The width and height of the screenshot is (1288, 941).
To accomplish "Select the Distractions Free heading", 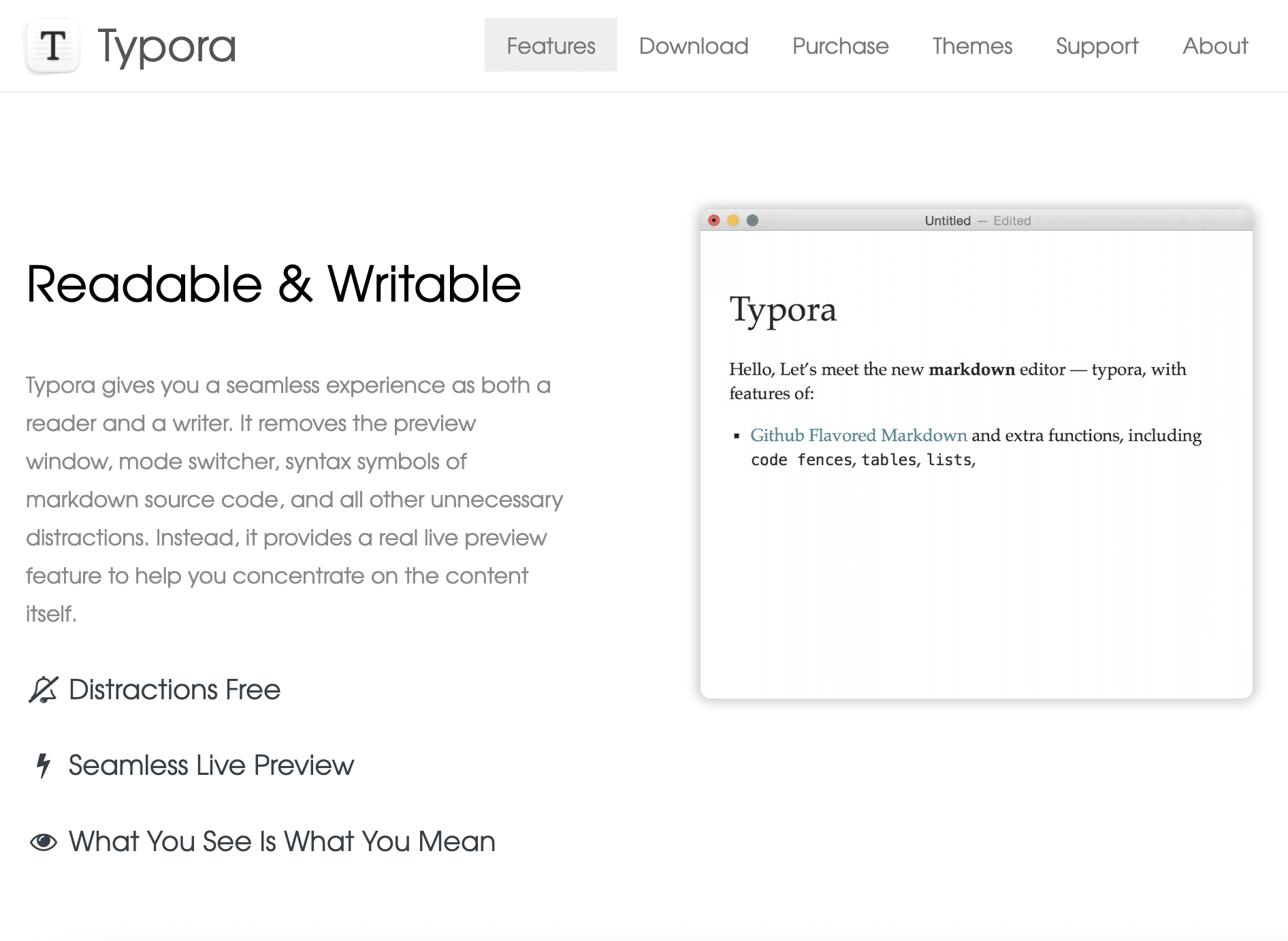I will (x=174, y=690).
